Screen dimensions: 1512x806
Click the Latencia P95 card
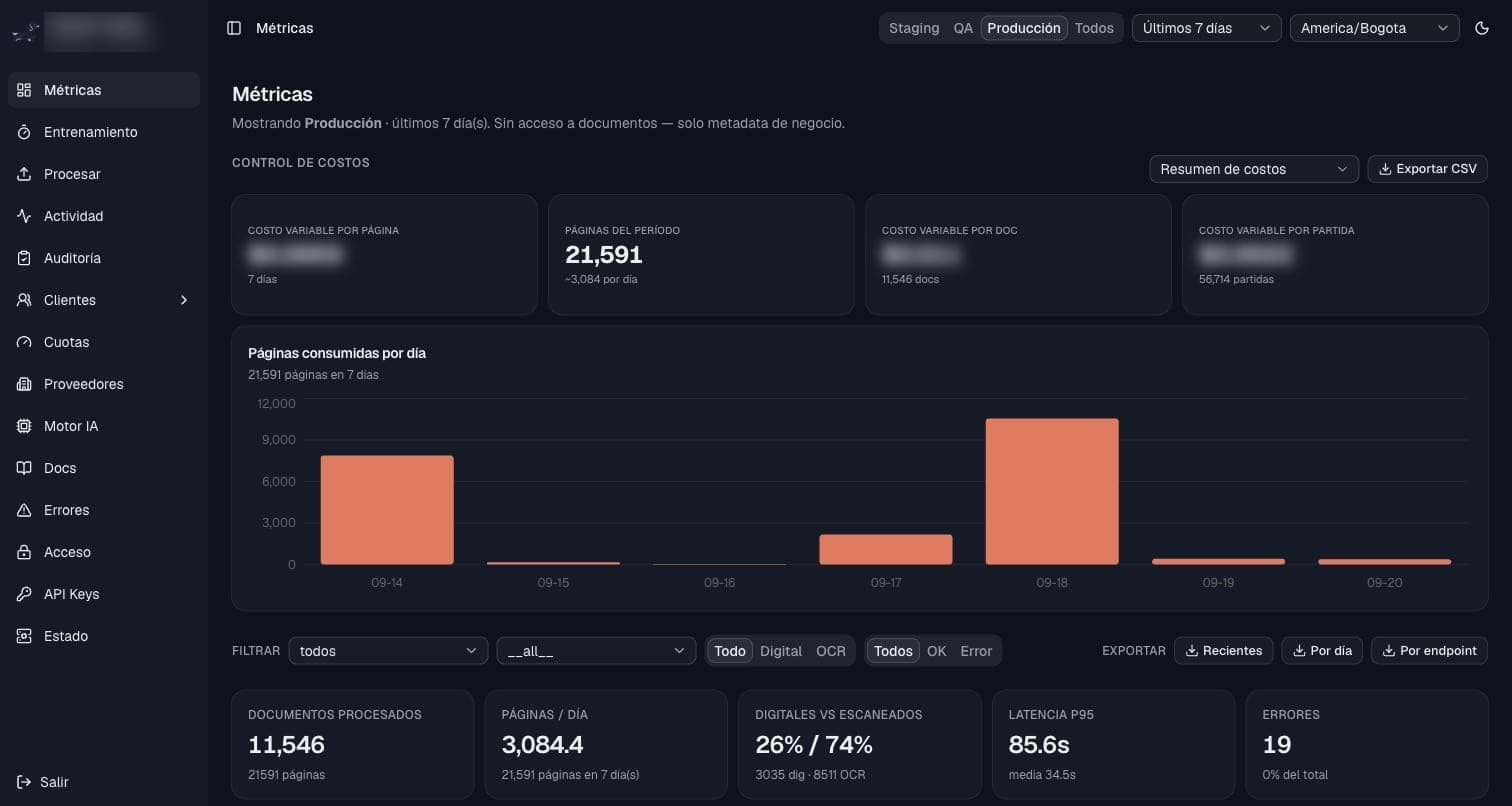[1114, 744]
